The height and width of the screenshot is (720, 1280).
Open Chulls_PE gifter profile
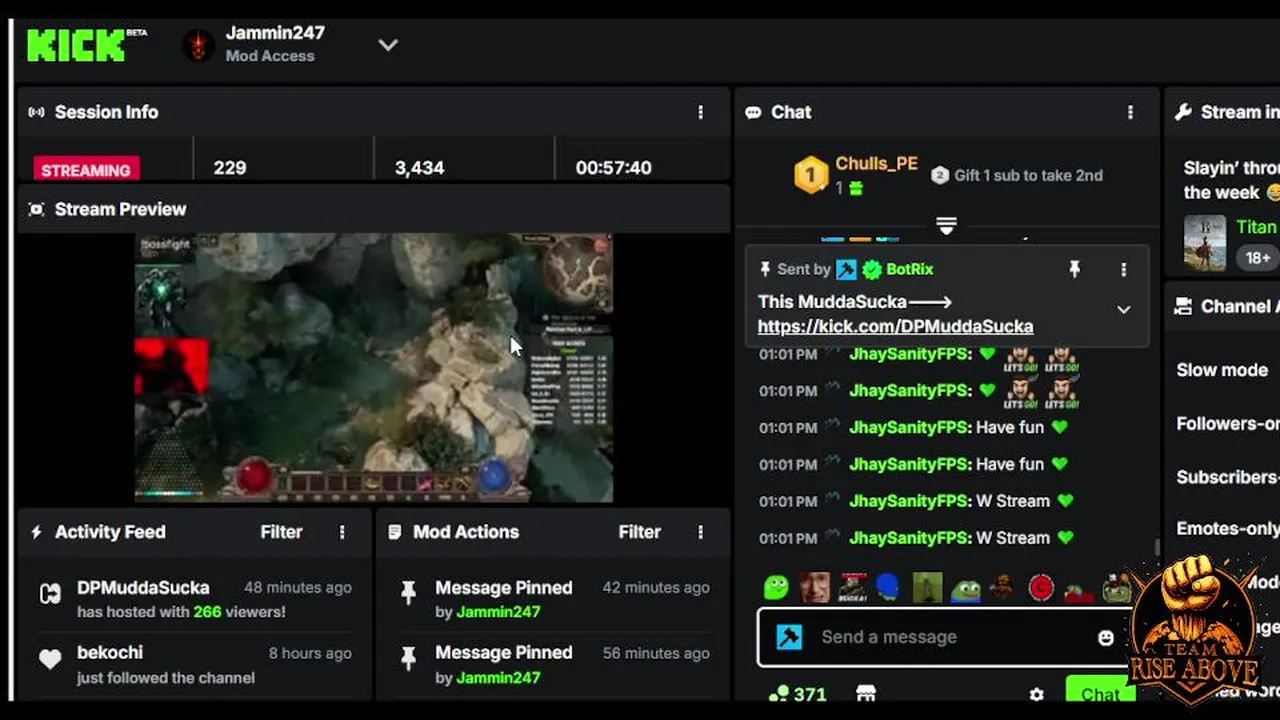click(876, 164)
